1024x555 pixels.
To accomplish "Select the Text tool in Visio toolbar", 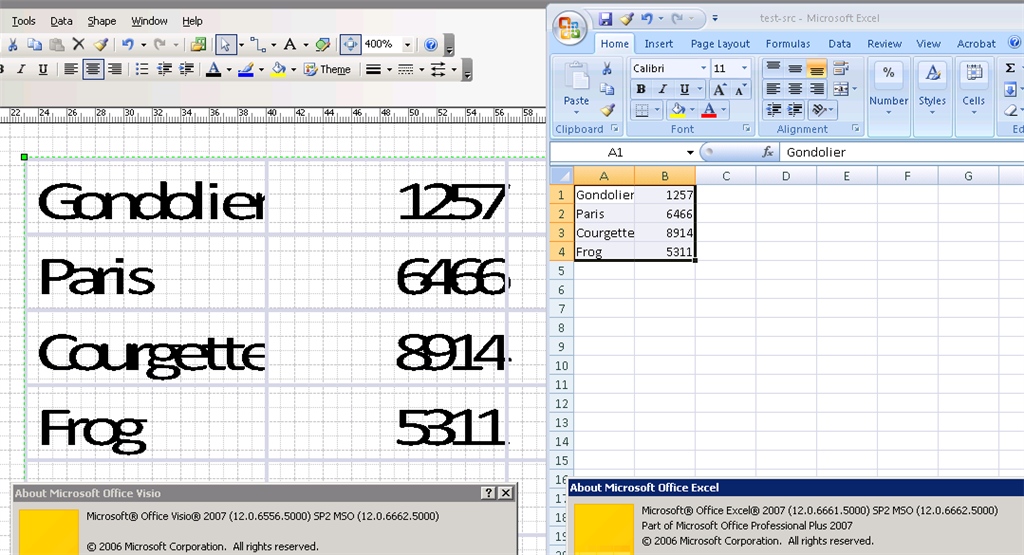I will (289, 44).
